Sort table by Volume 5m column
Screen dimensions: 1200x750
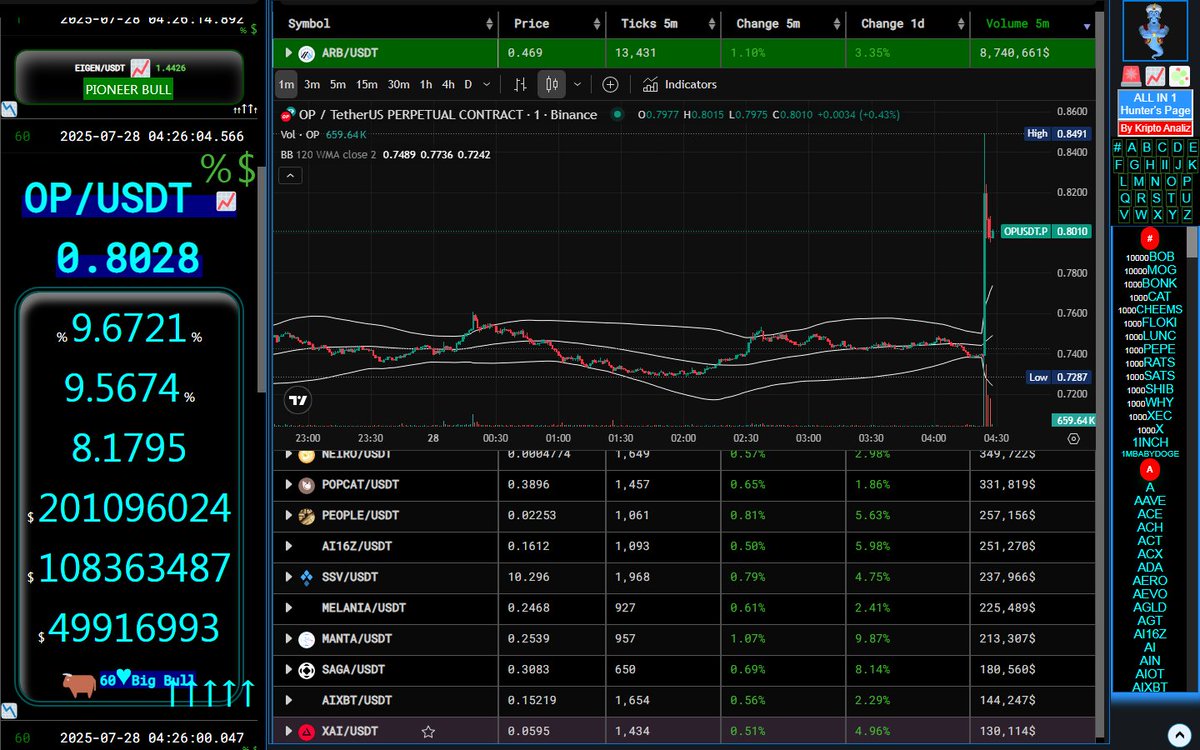(x=1033, y=23)
